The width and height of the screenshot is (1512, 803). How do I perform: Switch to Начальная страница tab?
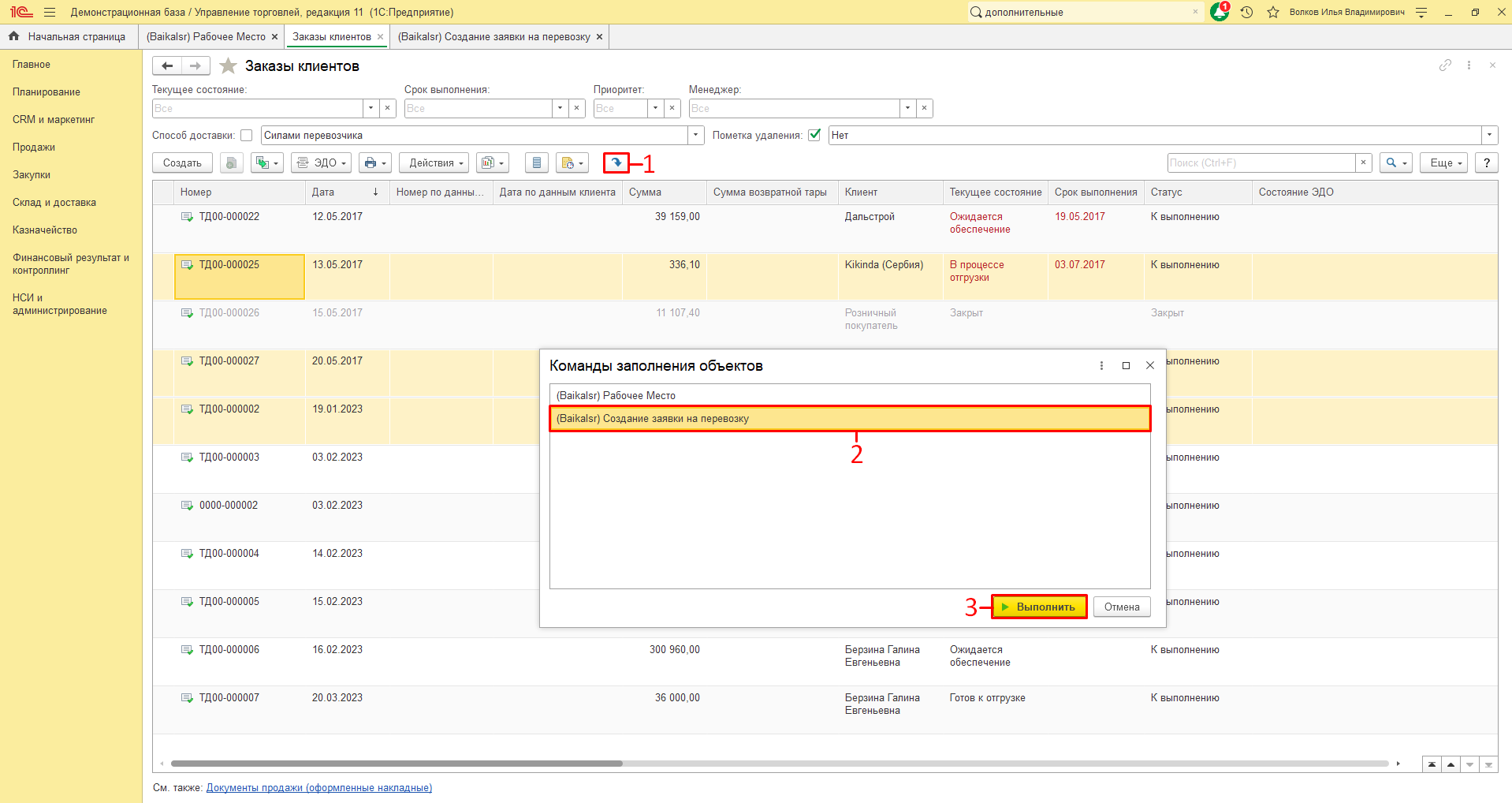tap(67, 36)
